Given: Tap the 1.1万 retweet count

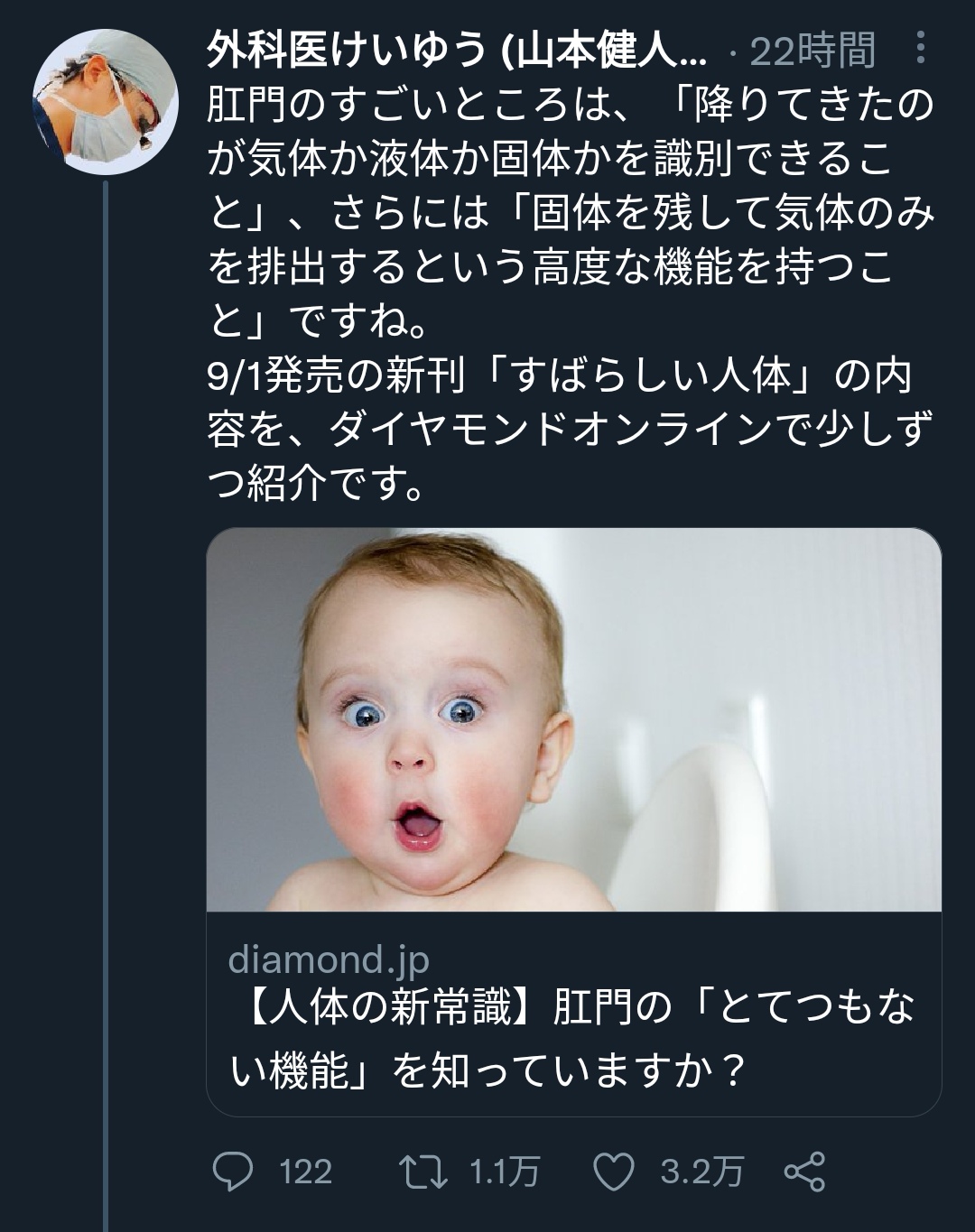Looking at the screenshot, I should tap(504, 1172).
